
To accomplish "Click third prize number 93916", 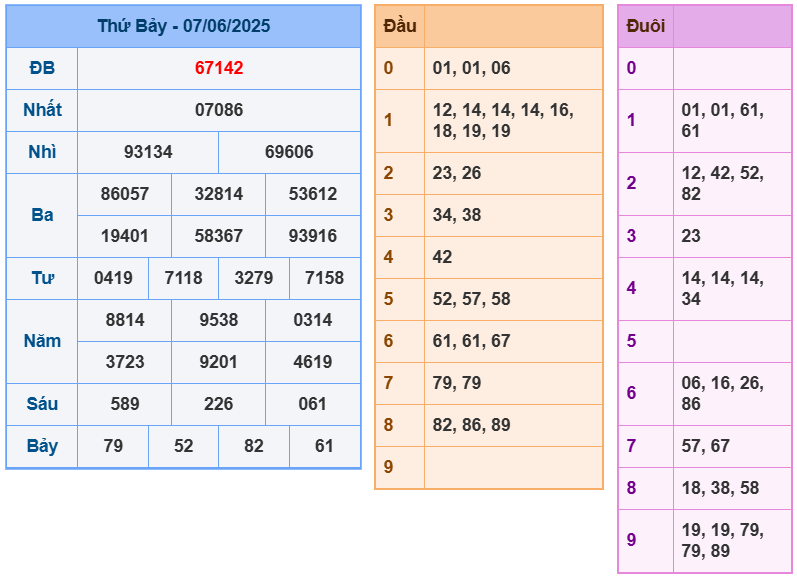I will [x=312, y=236].
